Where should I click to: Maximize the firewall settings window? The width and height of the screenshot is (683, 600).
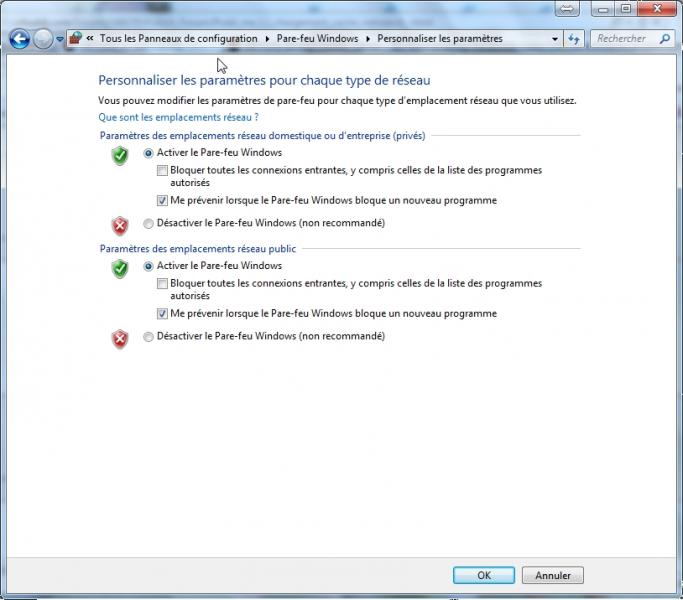[x=626, y=9]
